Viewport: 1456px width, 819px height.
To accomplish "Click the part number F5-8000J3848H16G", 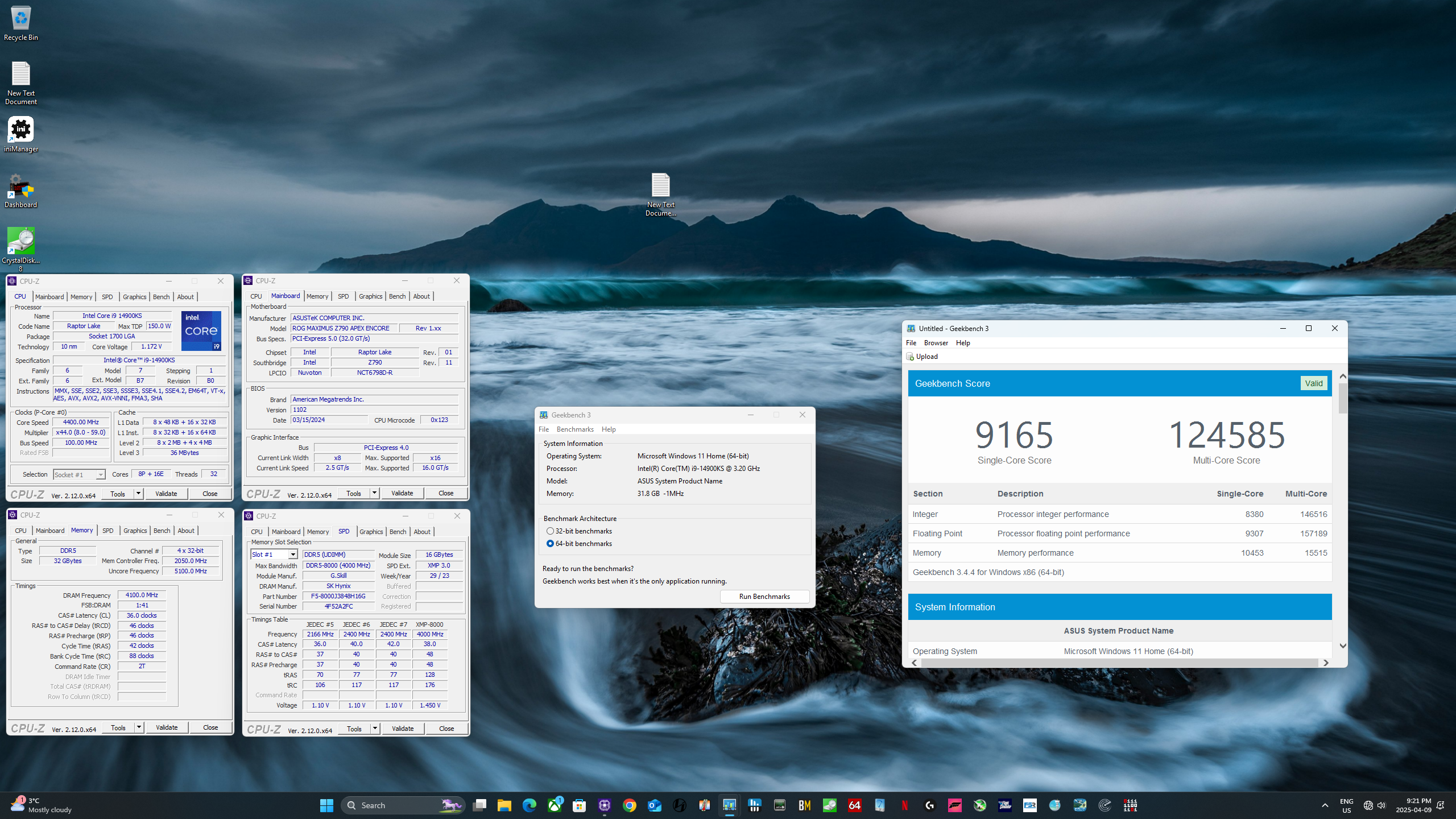I will click(338, 596).
